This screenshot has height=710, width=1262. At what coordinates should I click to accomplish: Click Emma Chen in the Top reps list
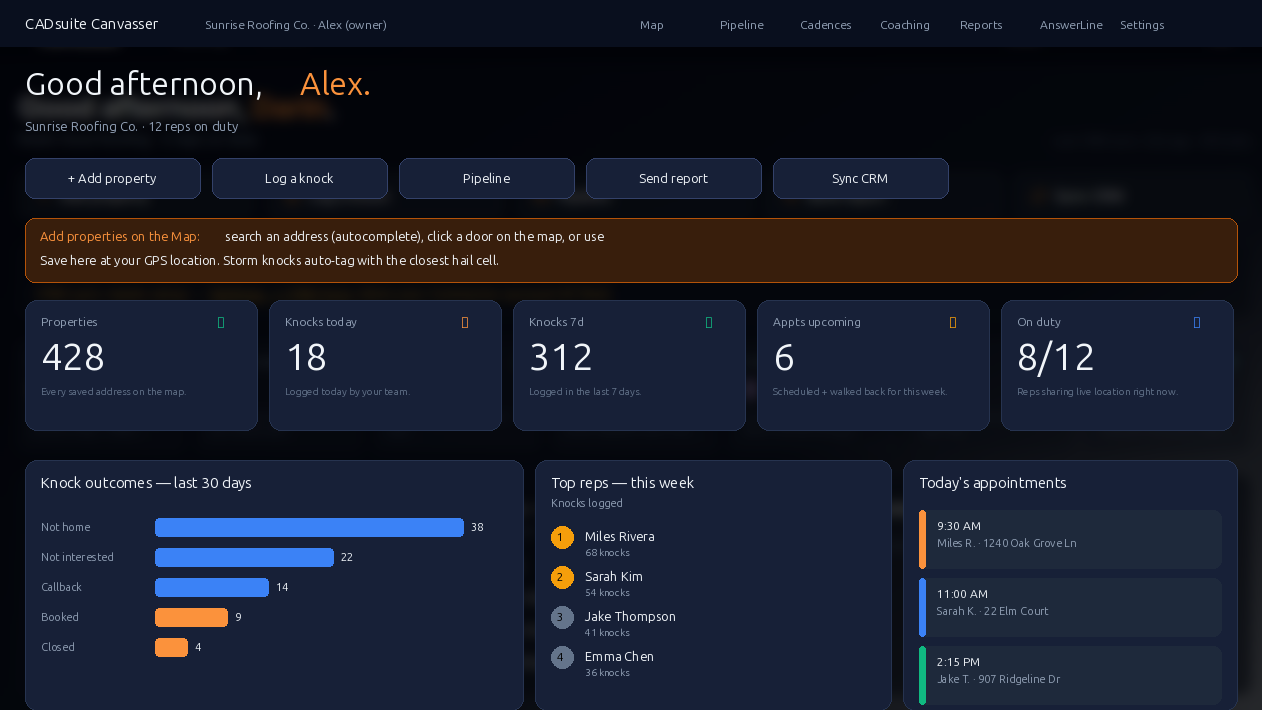619,657
